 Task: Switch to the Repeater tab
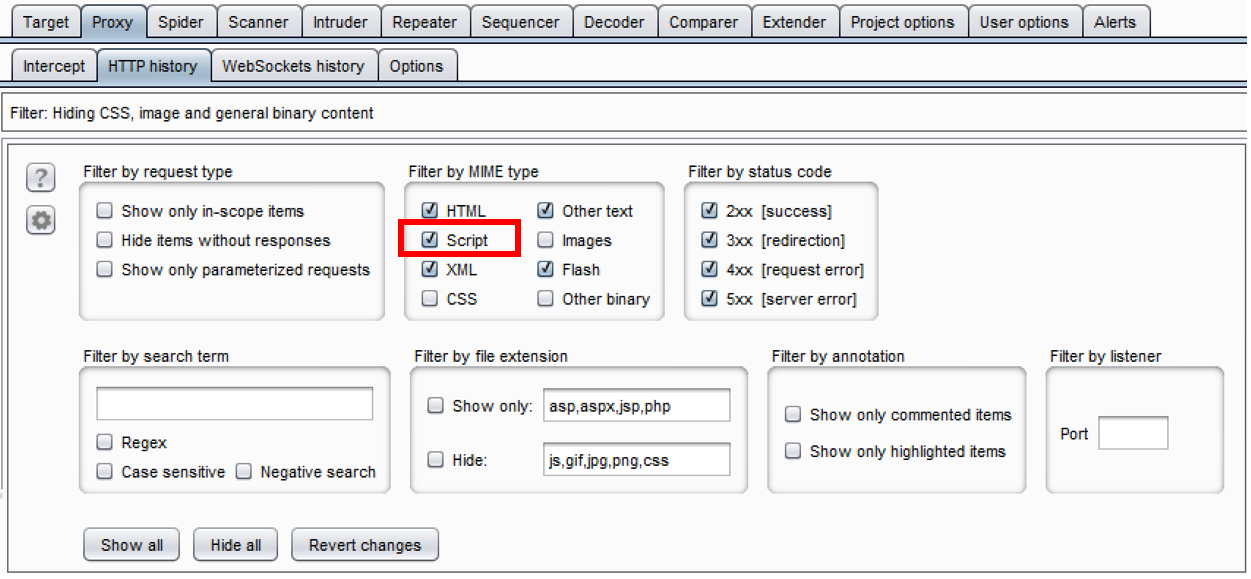click(425, 22)
